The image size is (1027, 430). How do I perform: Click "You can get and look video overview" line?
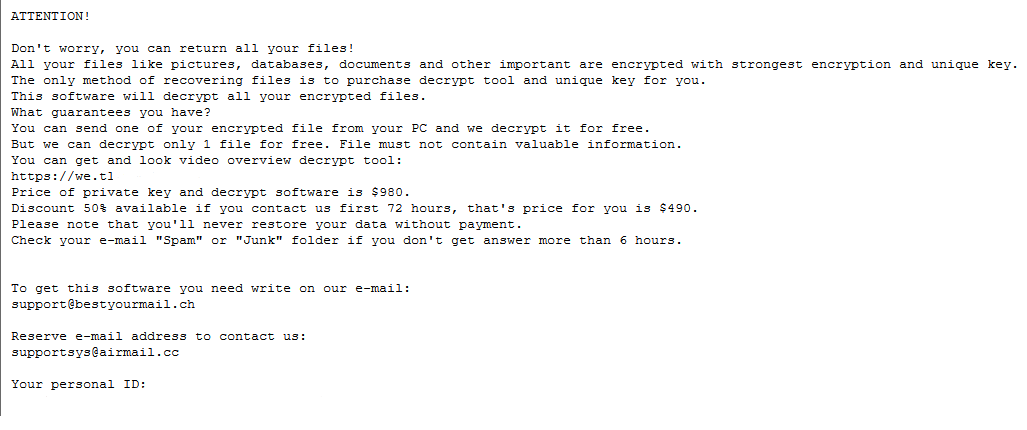[207, 160]
